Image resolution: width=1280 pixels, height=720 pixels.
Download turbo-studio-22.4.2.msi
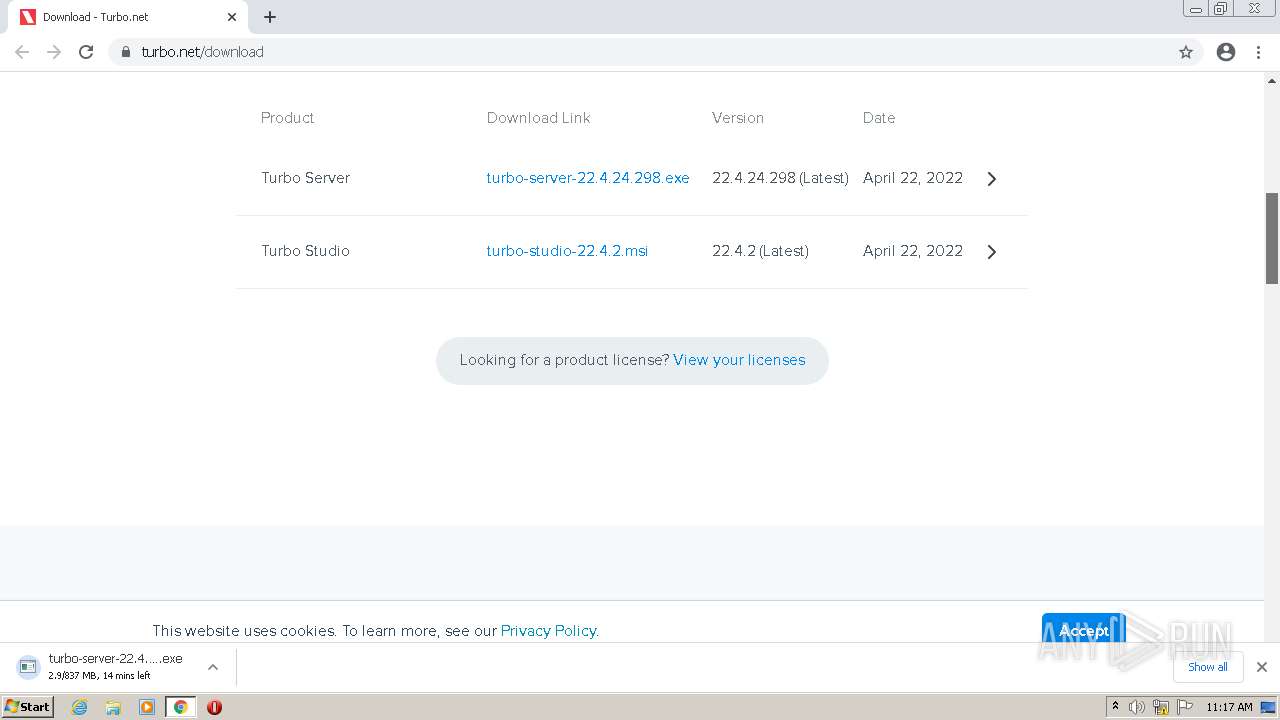[x=567, y=251]
